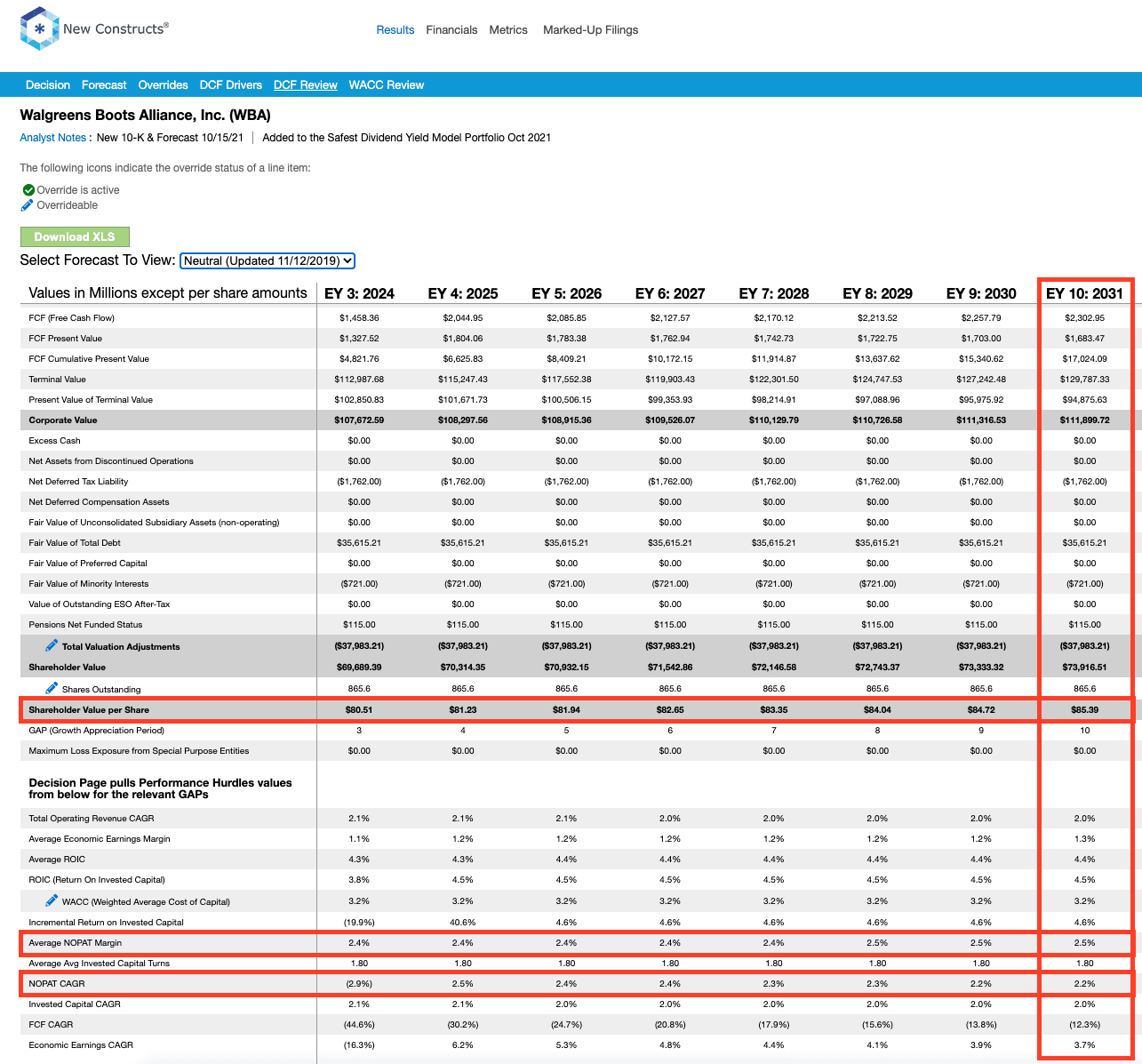Viewport: 1142px width, 1064px height.
Task: Click the 'EY 10: 2031' column header
Action: 1084,293
